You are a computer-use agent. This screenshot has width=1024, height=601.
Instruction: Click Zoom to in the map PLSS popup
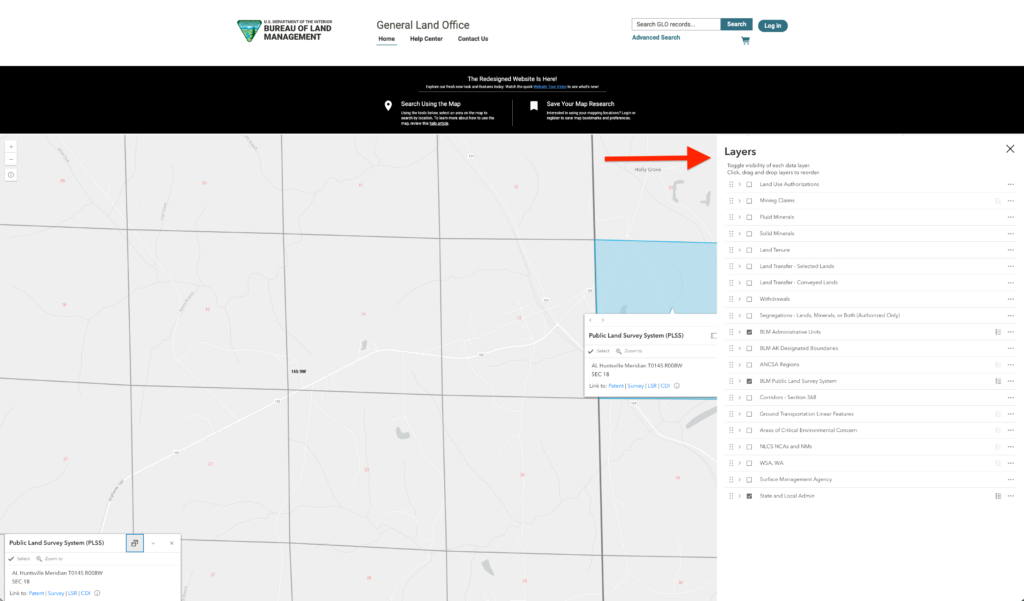click(629, 351)
